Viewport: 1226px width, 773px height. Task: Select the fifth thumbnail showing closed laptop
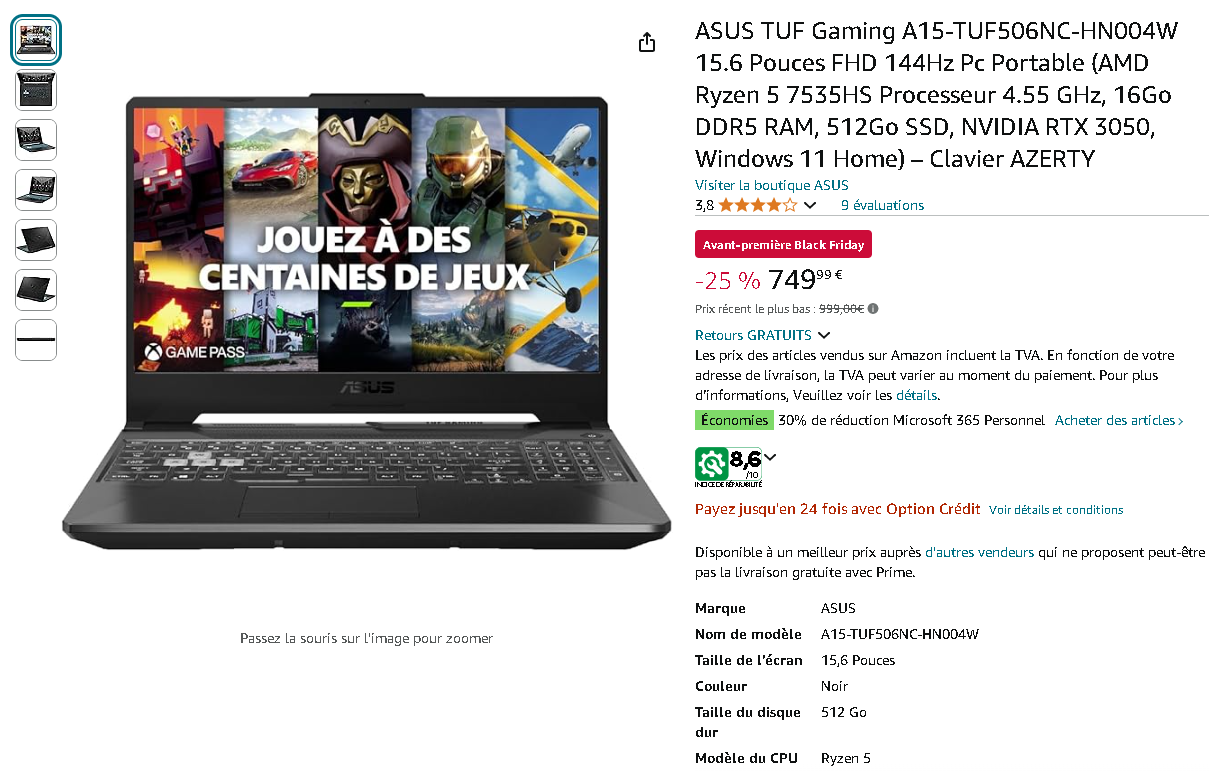click(x=36, y=240)
